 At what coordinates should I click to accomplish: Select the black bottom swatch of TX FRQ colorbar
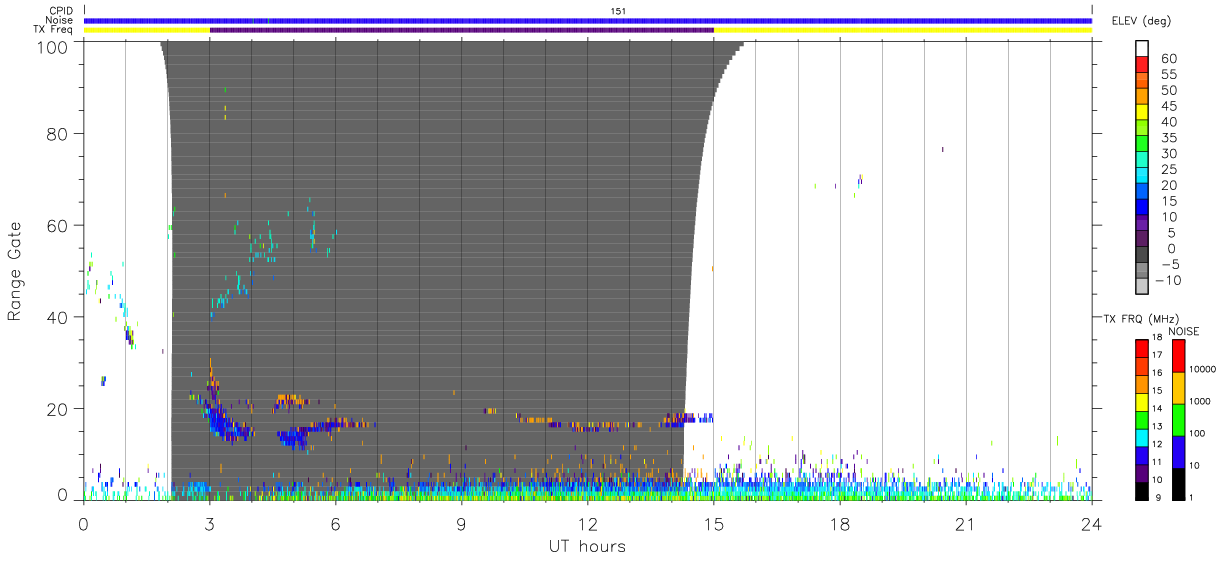[1142, 490]
